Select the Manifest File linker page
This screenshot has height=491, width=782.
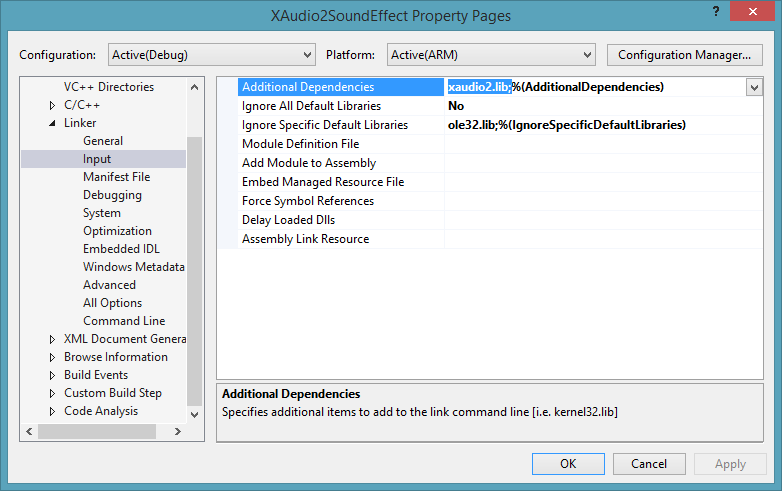(116, 177)
